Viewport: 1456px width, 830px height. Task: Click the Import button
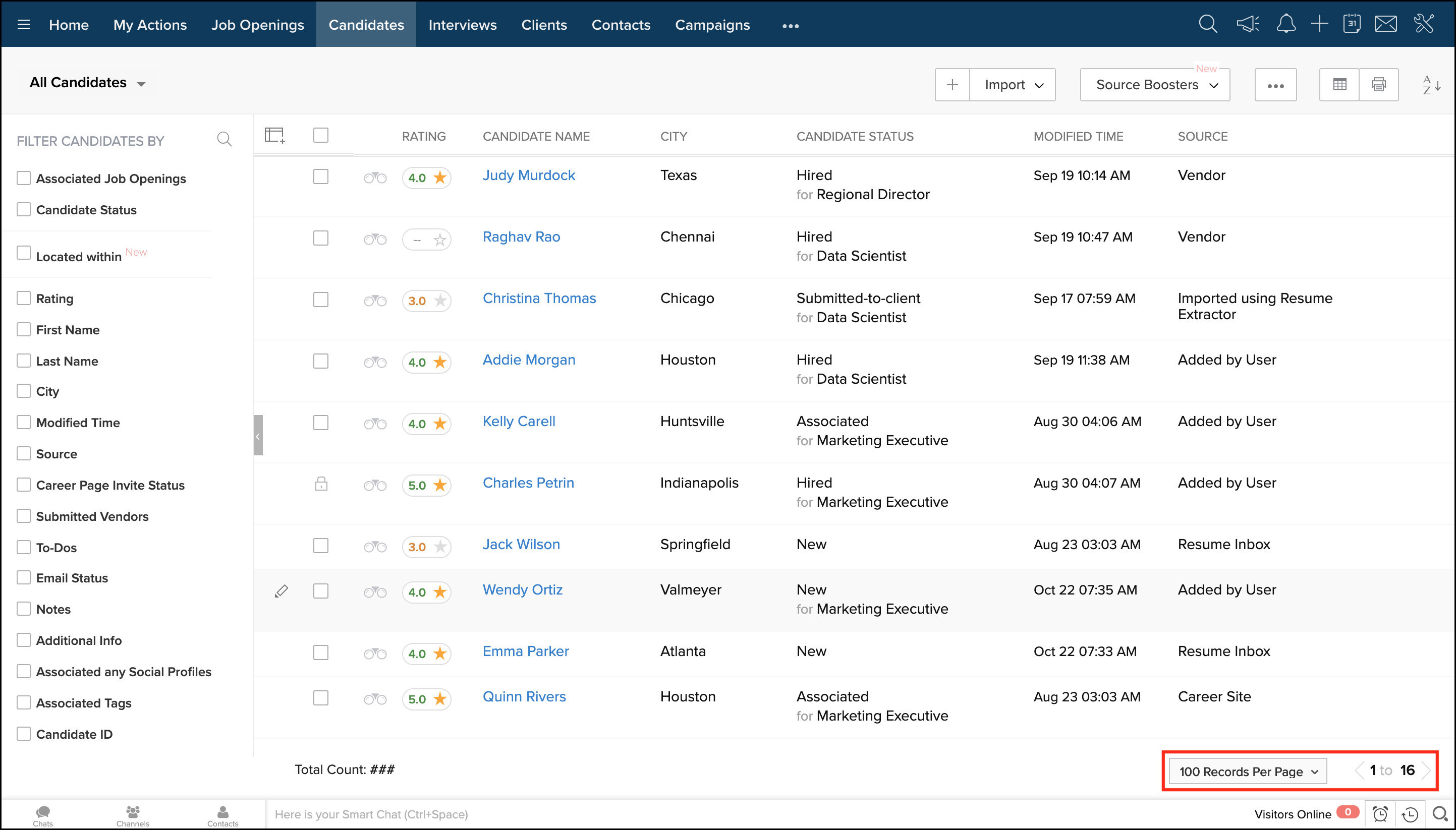1013,85
